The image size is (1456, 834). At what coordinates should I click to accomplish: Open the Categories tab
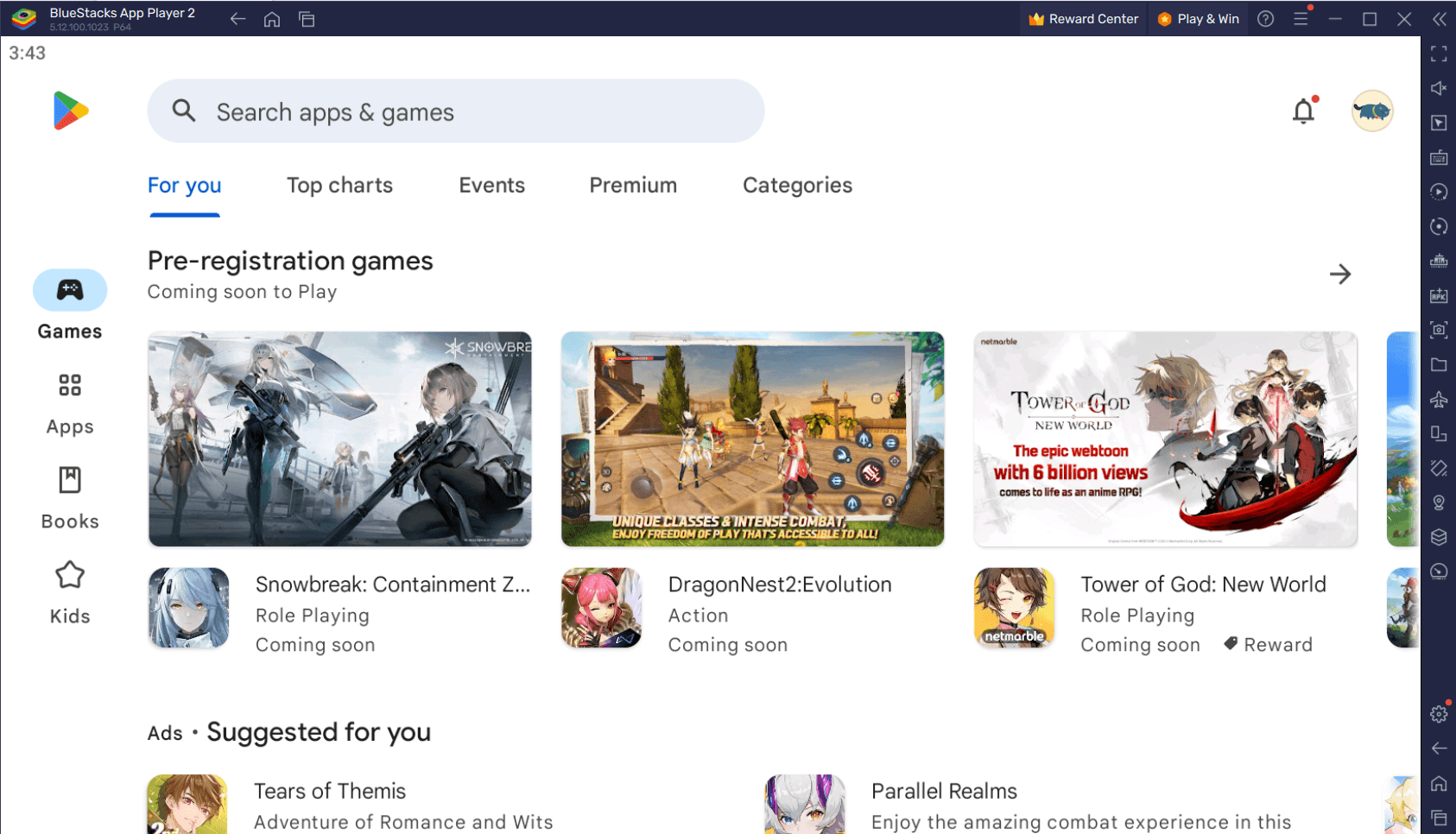pyautogui.click(x=798, y=186)
